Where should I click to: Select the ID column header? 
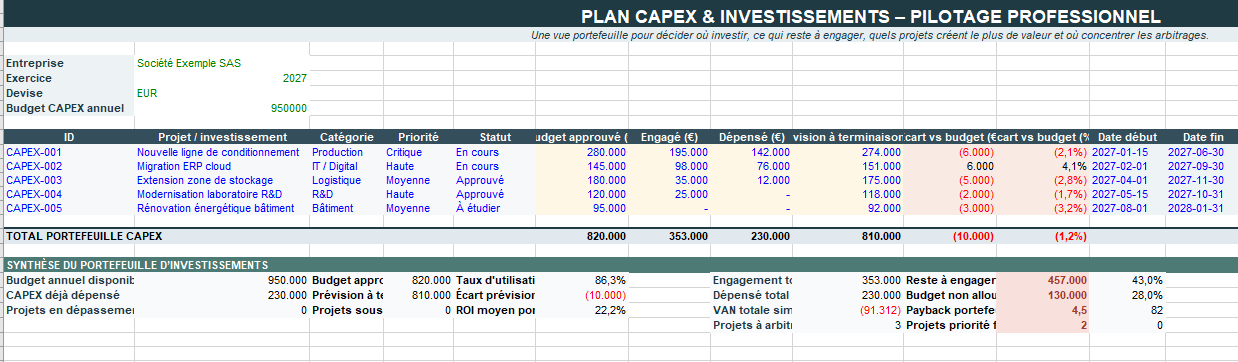(x=69, y=137)
